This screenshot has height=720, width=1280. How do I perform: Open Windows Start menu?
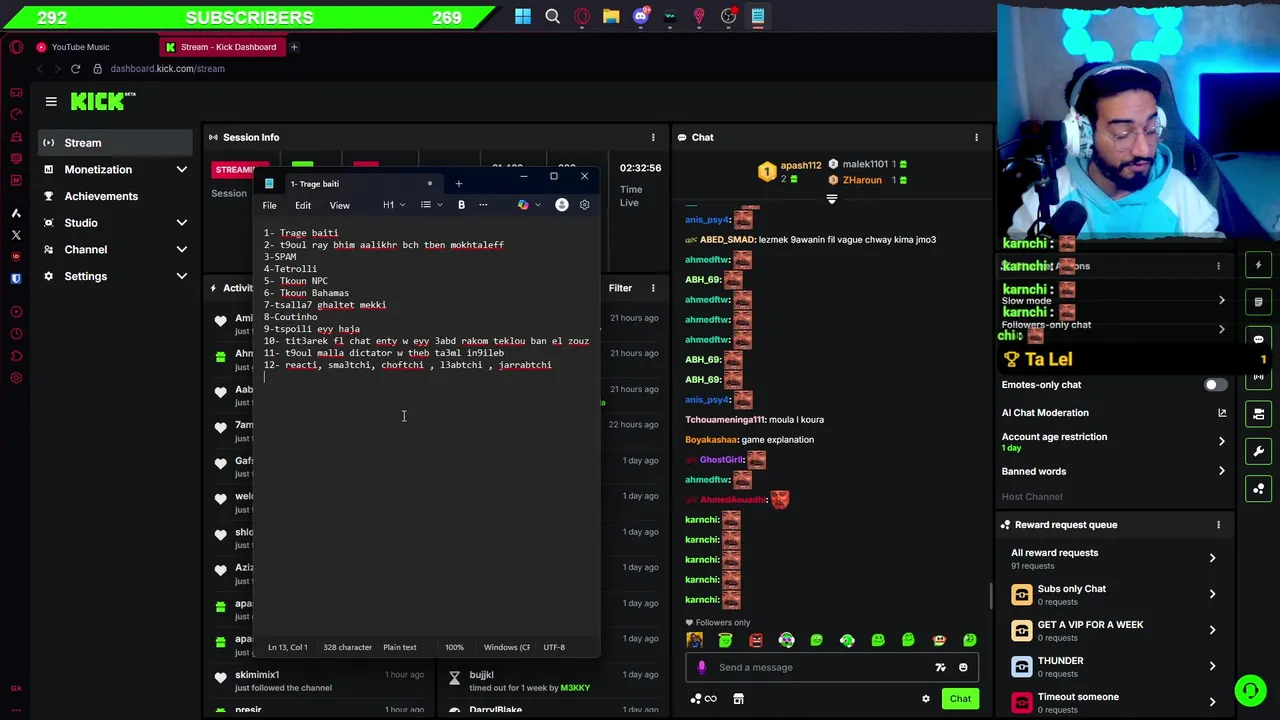(x=523, y=16)
